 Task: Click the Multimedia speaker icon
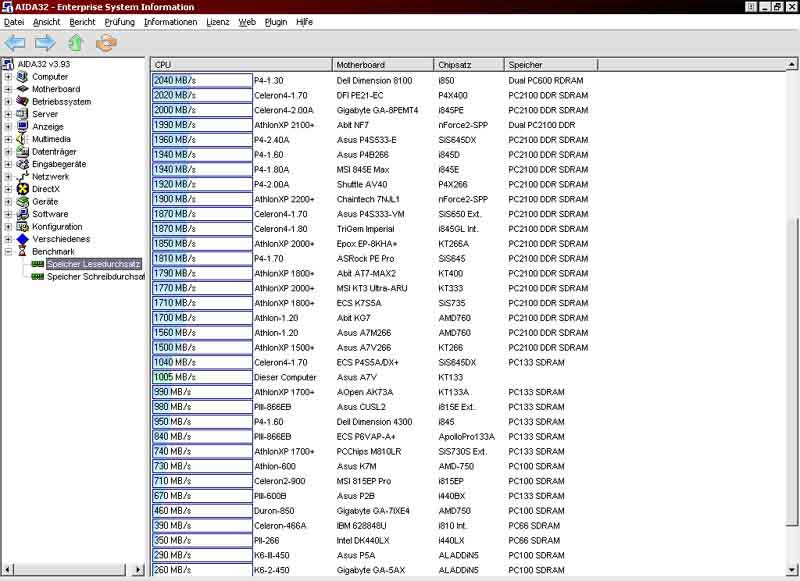click(22, 139)
